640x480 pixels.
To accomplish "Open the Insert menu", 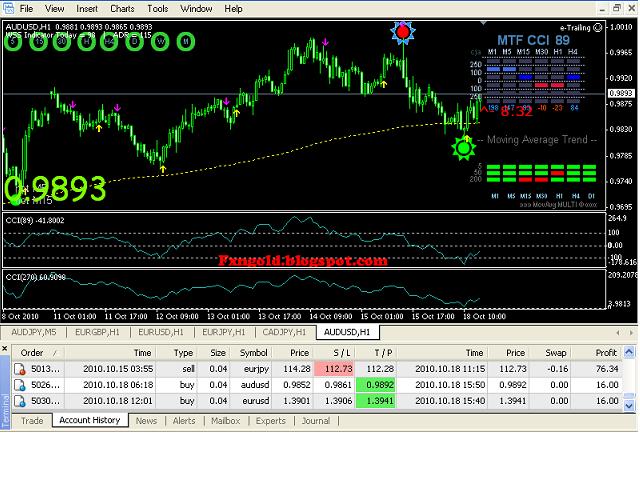I will click(87, 9).
